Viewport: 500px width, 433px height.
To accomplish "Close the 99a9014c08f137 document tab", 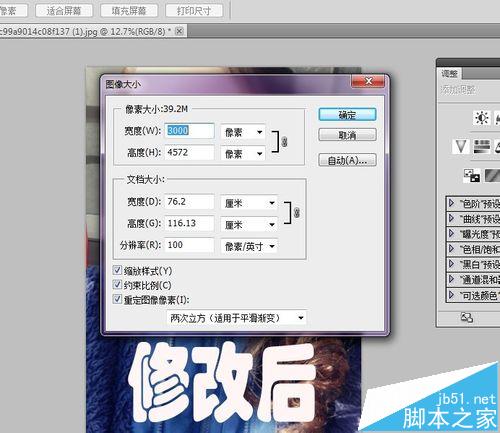I will pyautogui.click(x=179, y=31).
